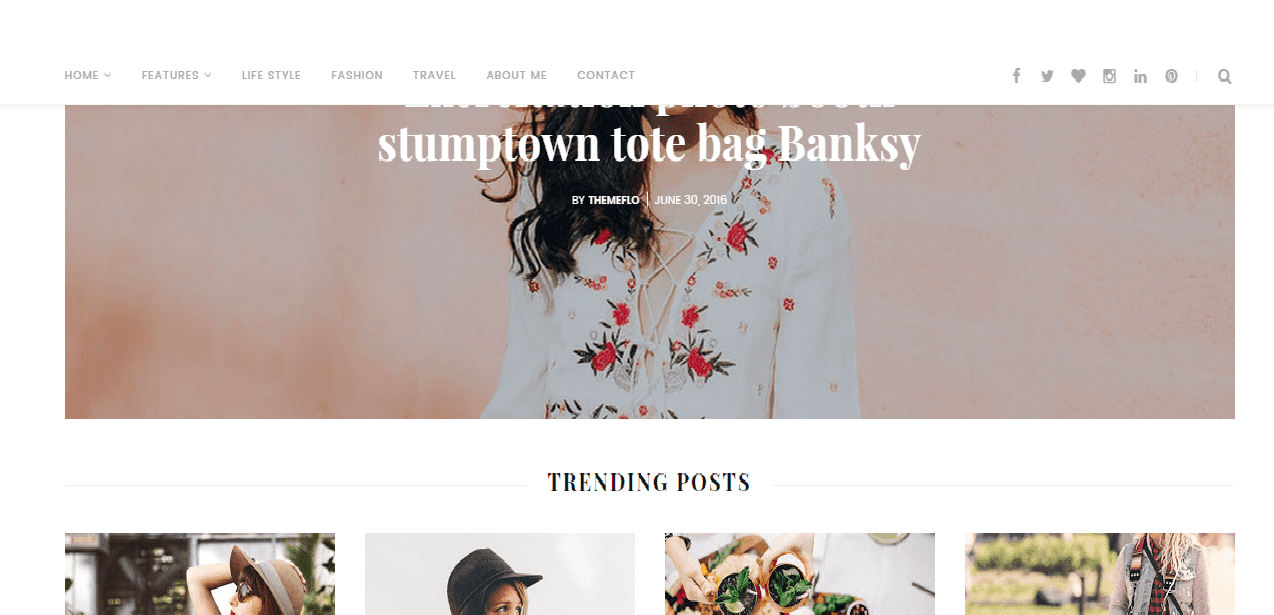Open the Twitter social icon

[x=1047, y=76]
